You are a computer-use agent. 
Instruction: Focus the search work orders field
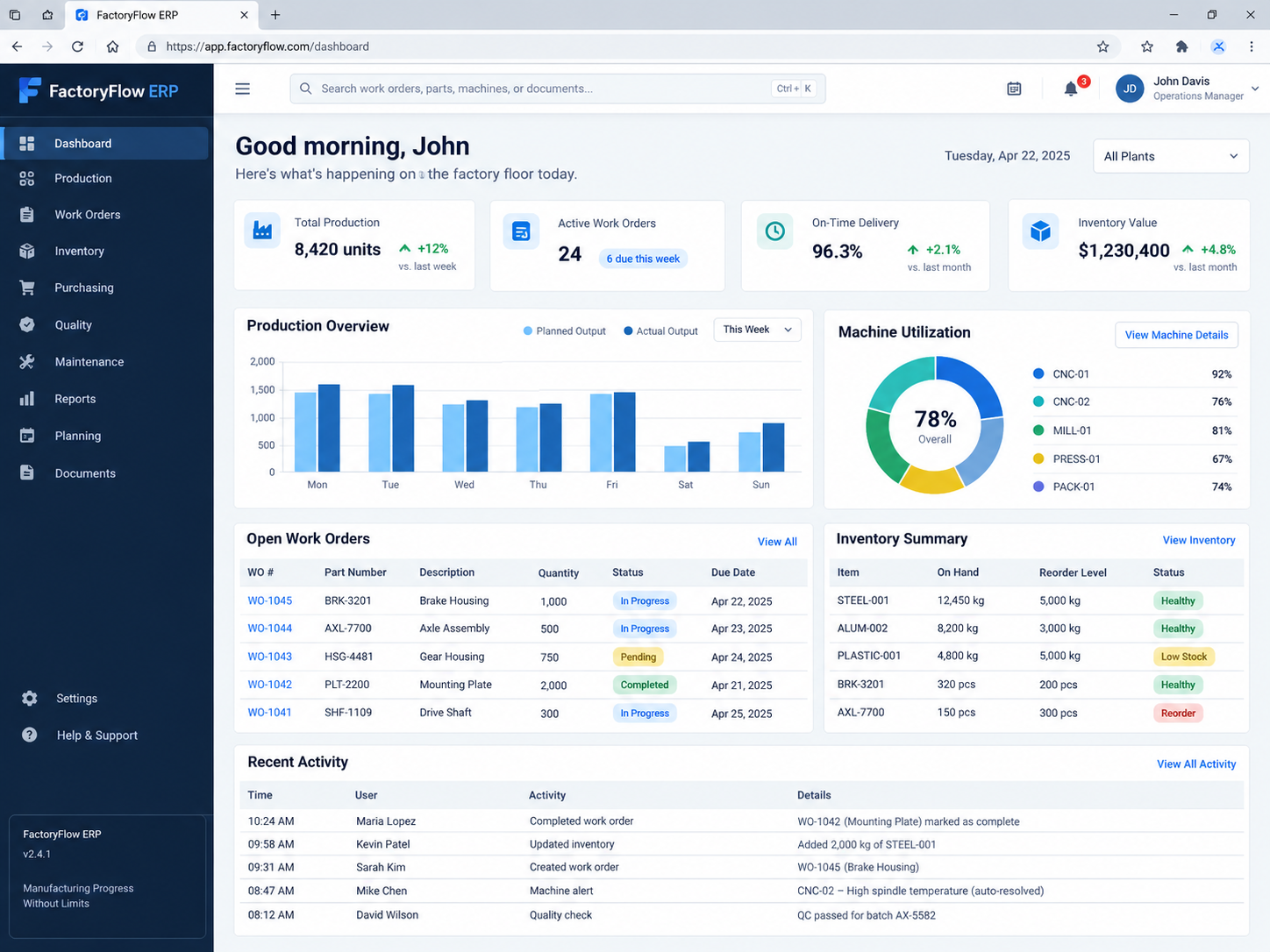[x=558, y=89]
